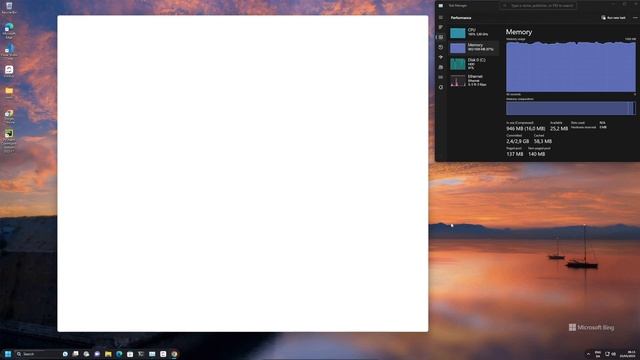Show hidden system tray icons
The height and width of the screenshot is (360, 640).
click(x=588, y=354)
